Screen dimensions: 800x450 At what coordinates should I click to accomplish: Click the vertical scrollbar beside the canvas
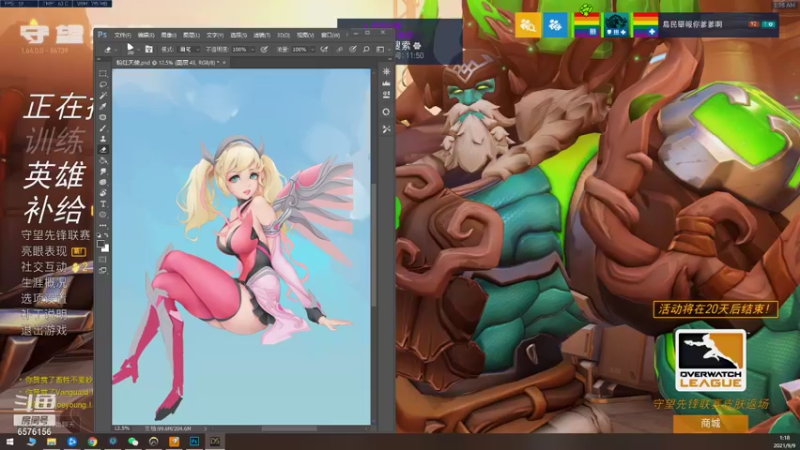point(374,245)
